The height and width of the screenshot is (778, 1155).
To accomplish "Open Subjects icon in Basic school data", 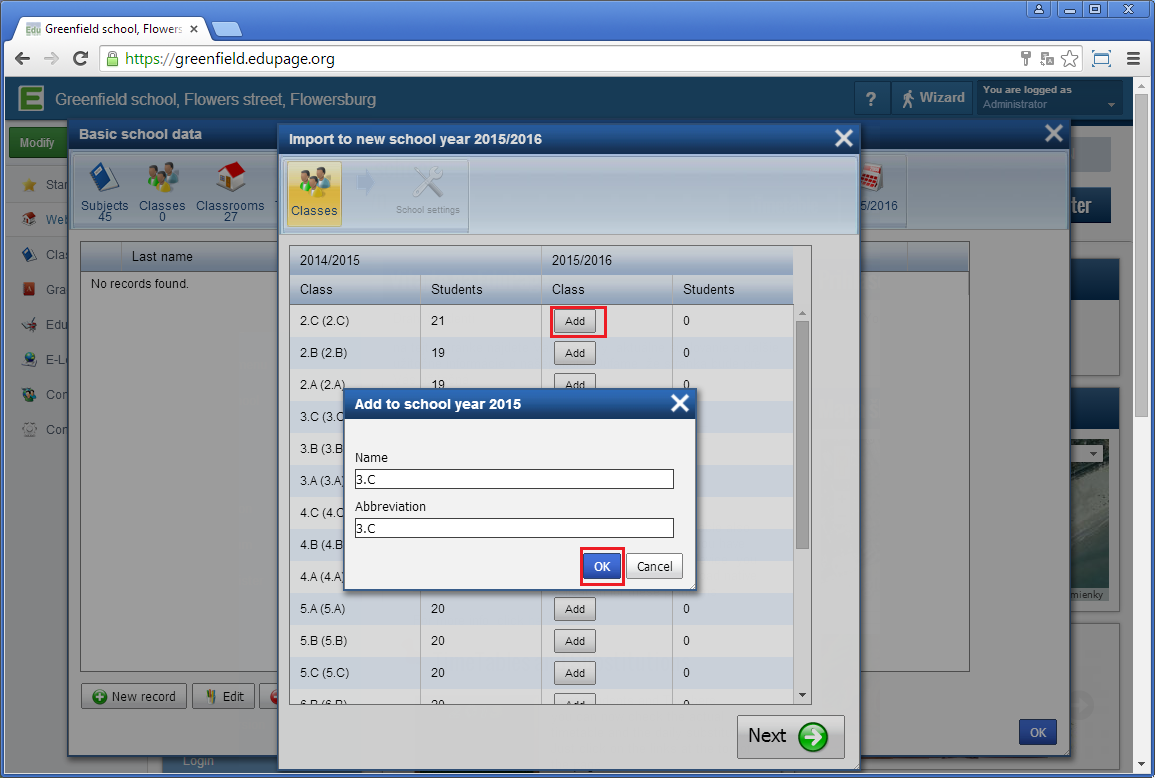I will click(105, 192).
